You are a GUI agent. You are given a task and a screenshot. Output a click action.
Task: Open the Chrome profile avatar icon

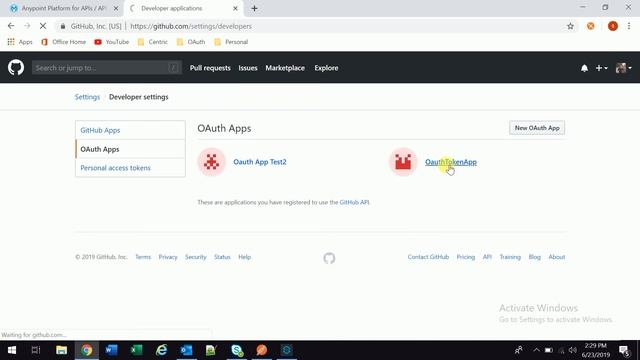613,26
